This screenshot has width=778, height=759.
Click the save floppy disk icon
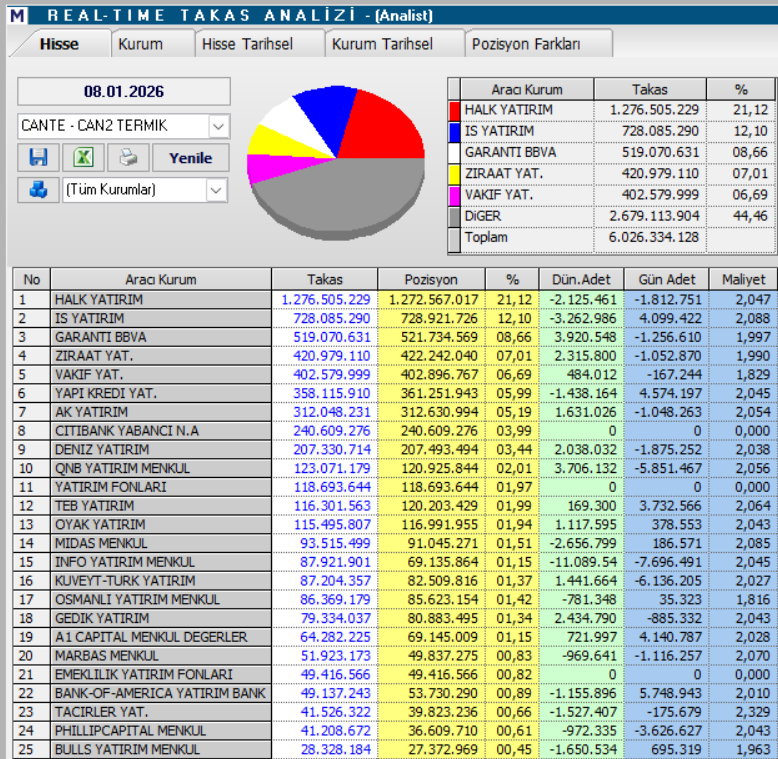pyautogui.click(x=38, y=158)
